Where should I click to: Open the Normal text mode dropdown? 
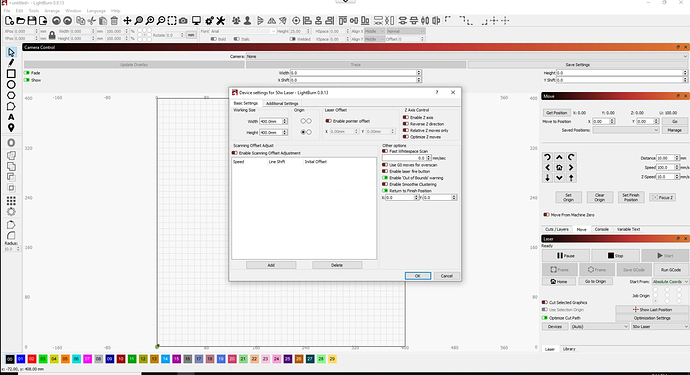tap(405, 31)
